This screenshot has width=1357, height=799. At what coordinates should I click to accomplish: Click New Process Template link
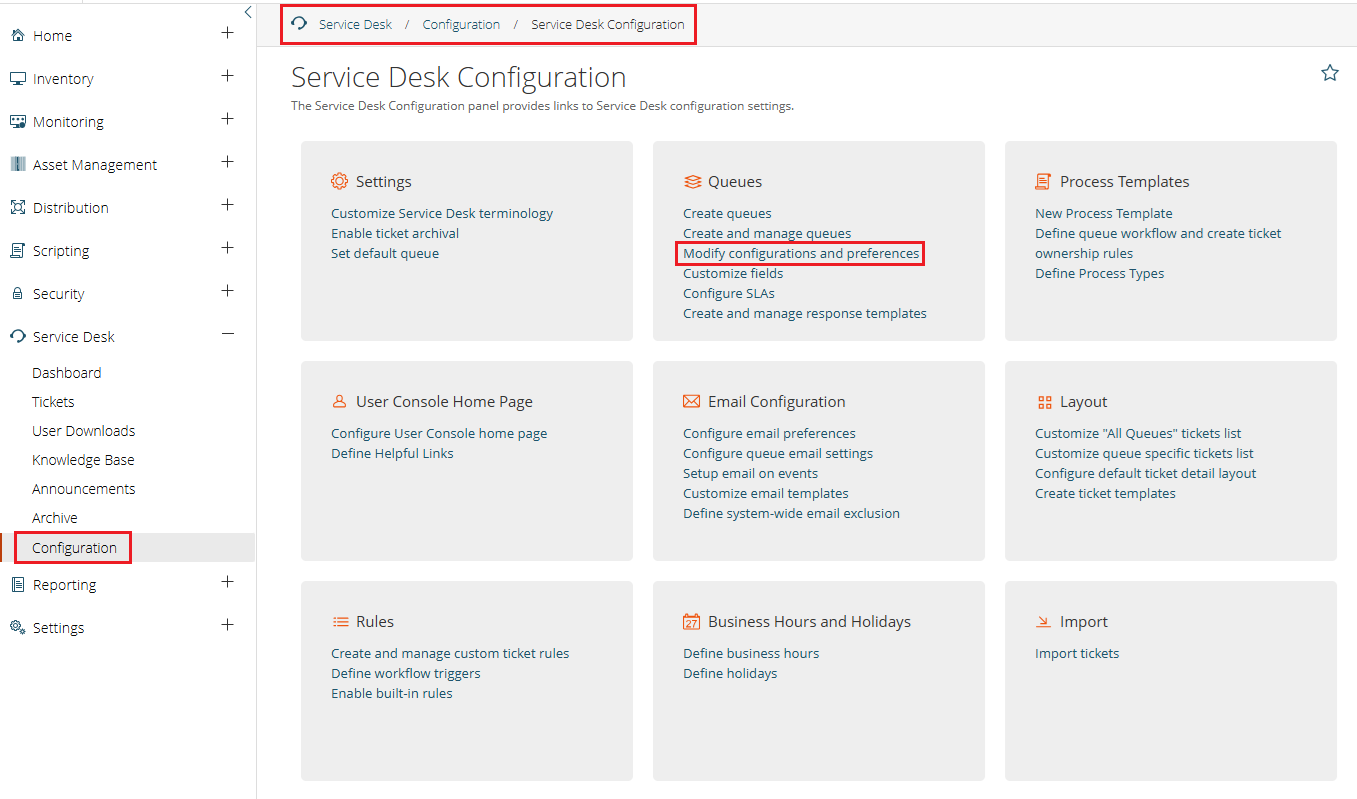(x=1104, y=213)
